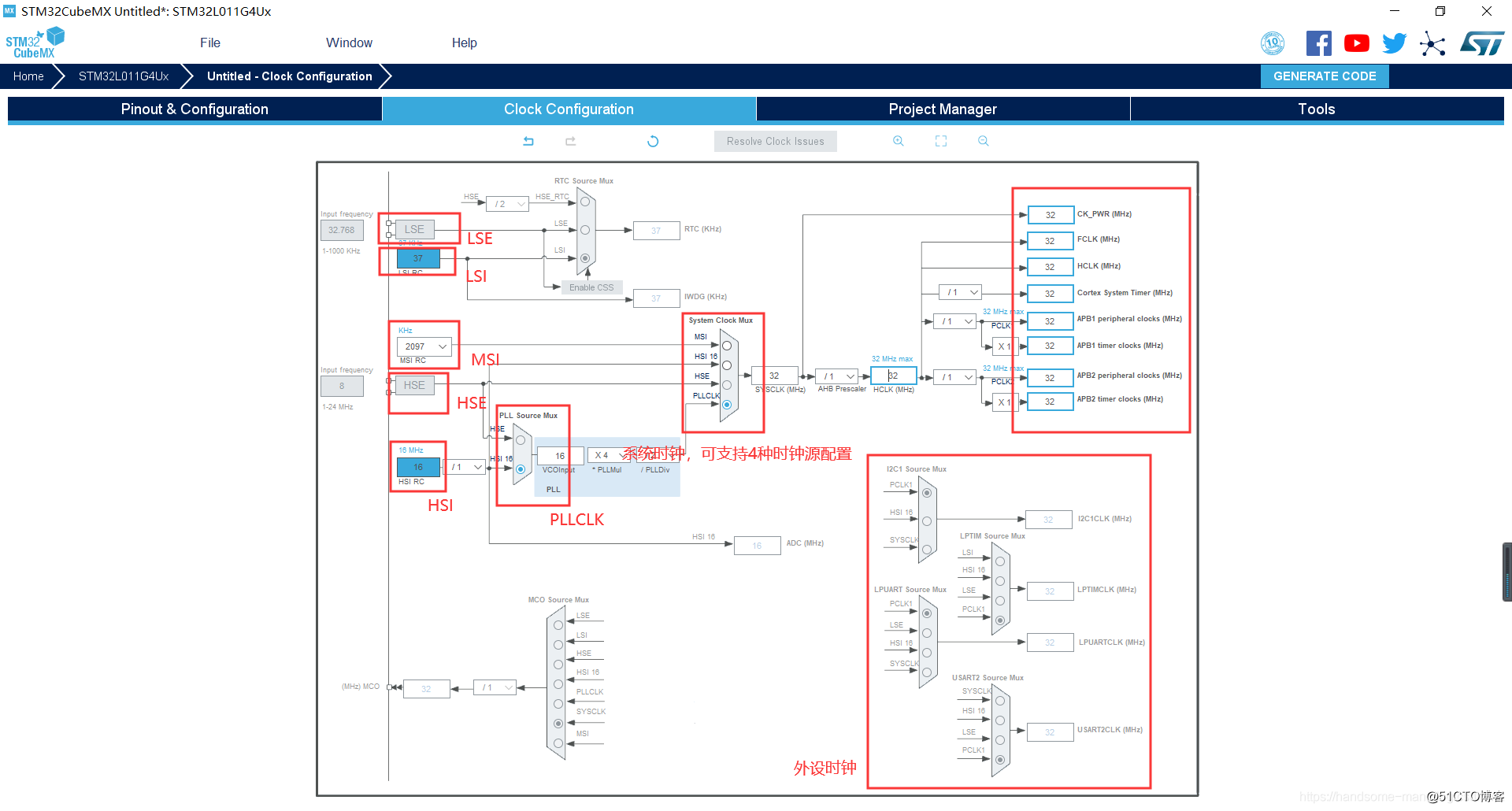Open the ST YouTube channel icon
The image size is (1512, 811).
pos(1356,43)
